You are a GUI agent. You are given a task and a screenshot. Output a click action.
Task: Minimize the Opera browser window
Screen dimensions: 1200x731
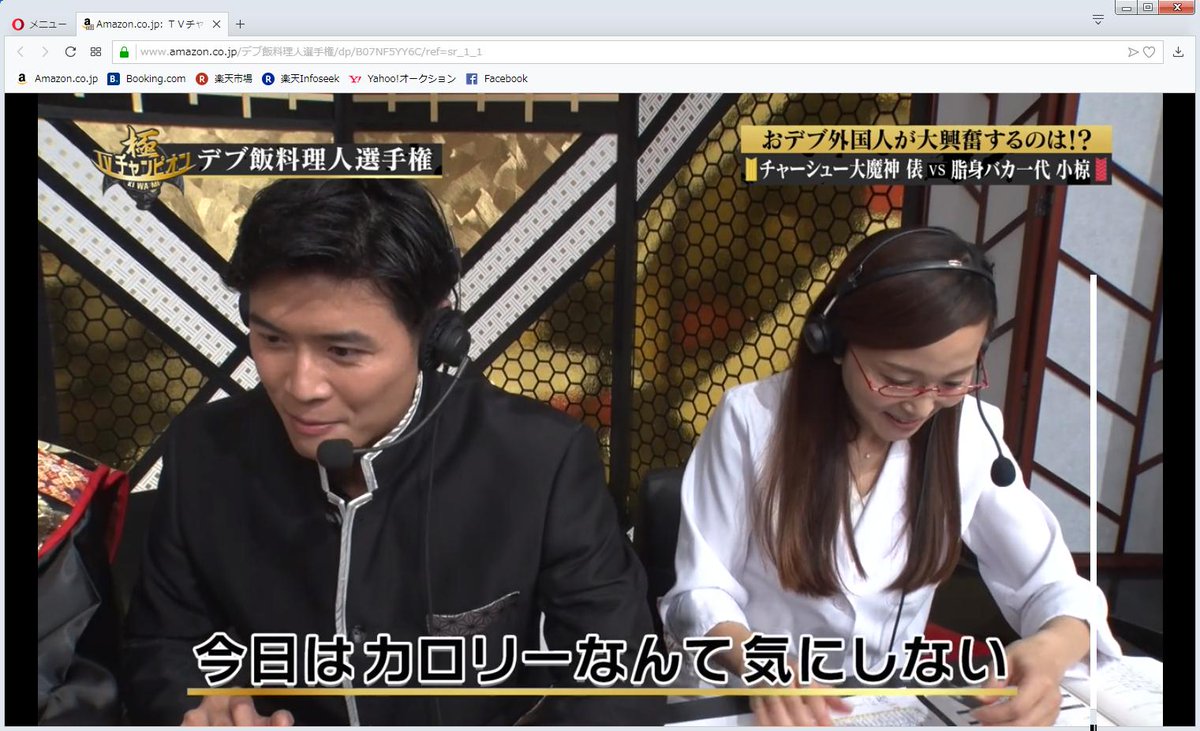tap(1128, 8)
